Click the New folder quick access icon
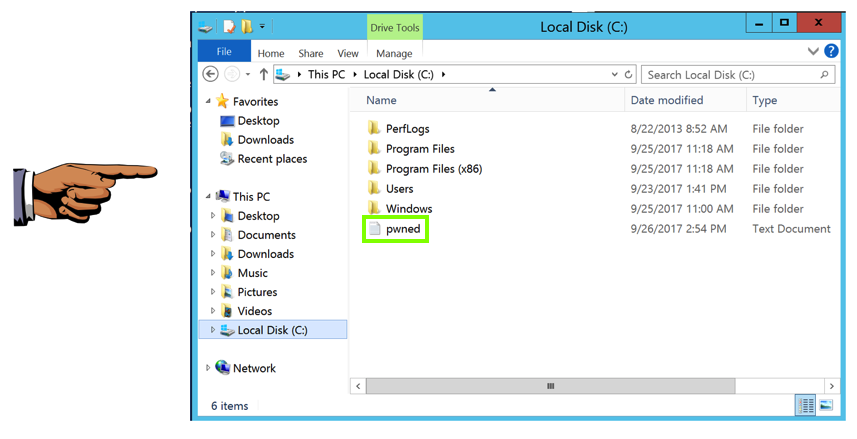857x439 pixels. point(247,26)
